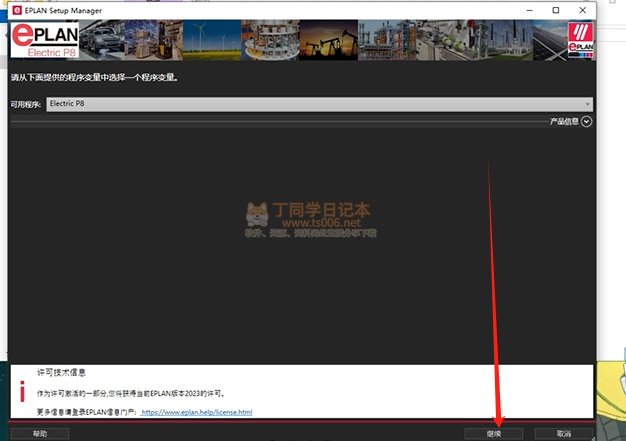Open the 可用程序 Electric P8 dropdown
This screenshot has width=626, height=441.
(x=319, y=104)
